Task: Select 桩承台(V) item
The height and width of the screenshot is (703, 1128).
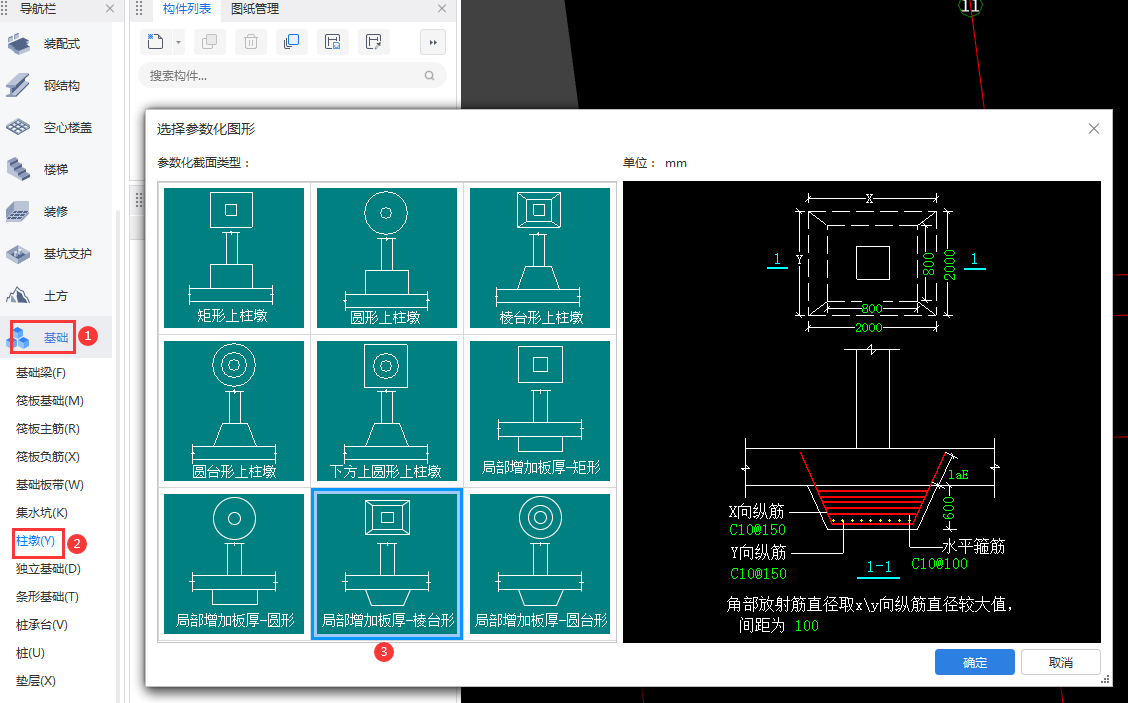Action: [x=42, y=625]
